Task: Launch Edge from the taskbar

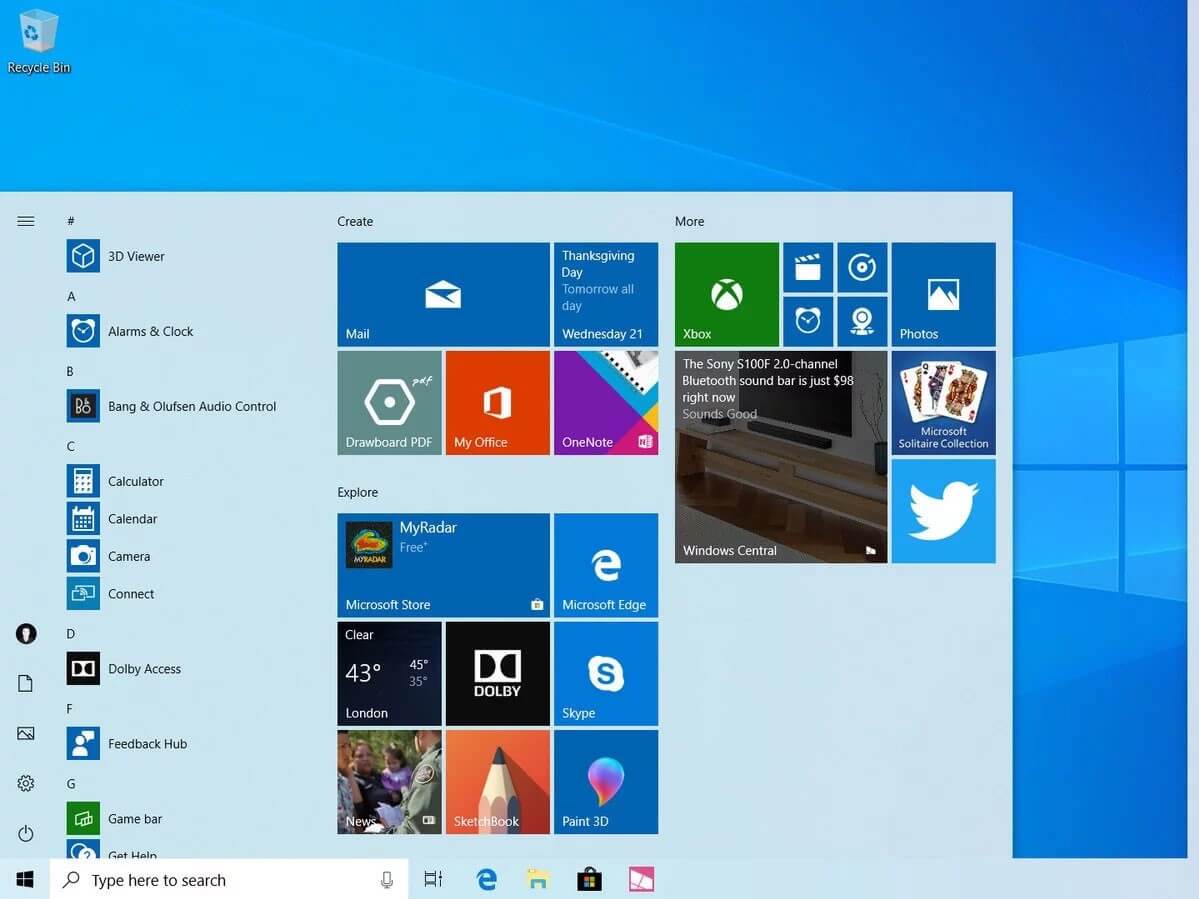Action: 486,879
